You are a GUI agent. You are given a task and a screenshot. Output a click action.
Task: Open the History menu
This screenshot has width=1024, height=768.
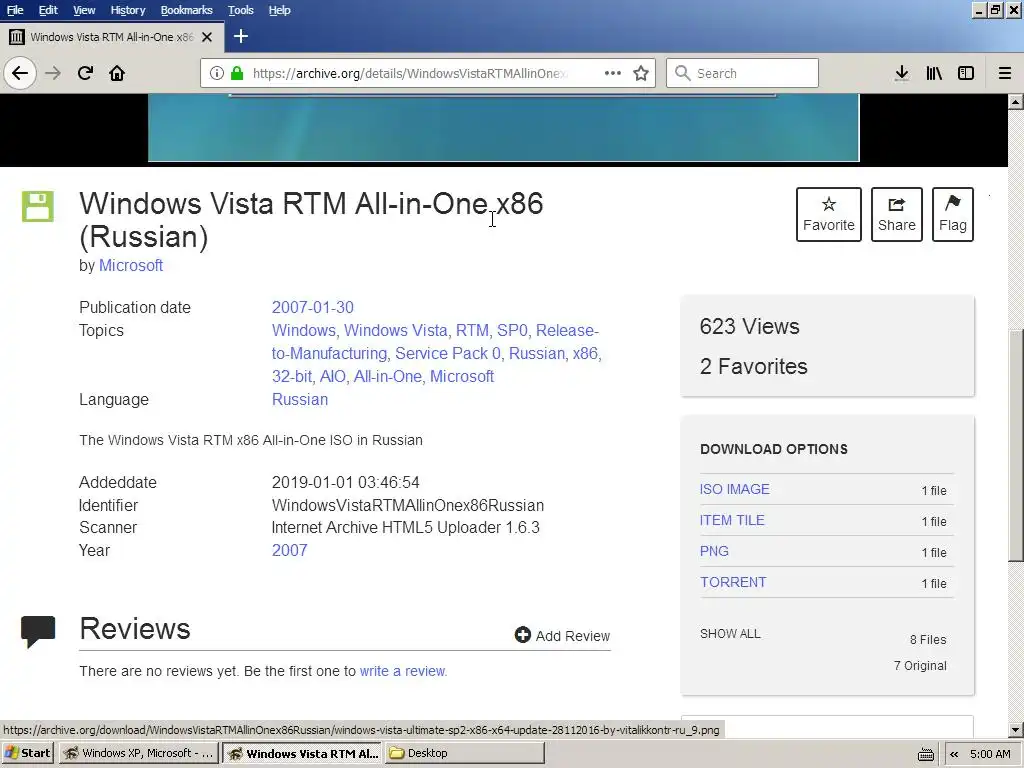coord(127,10)
